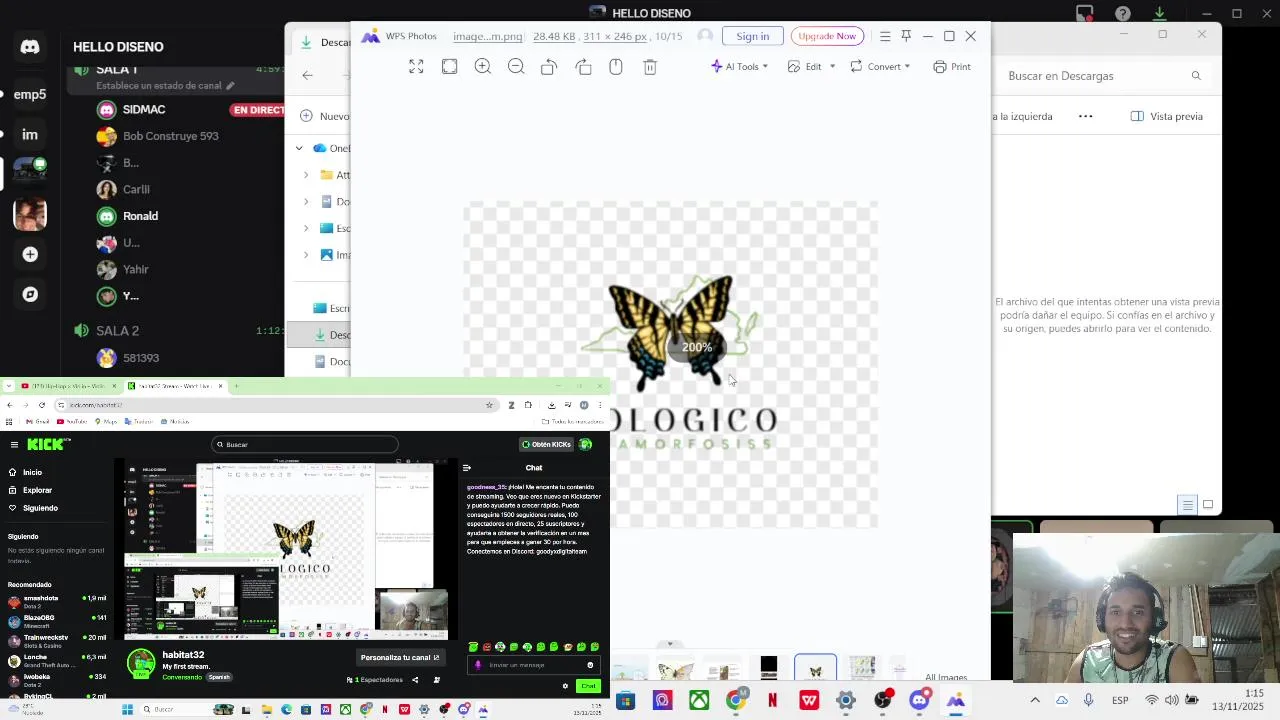
Task: Rotate the image clockwise
Action: click(x=583, y=66)
